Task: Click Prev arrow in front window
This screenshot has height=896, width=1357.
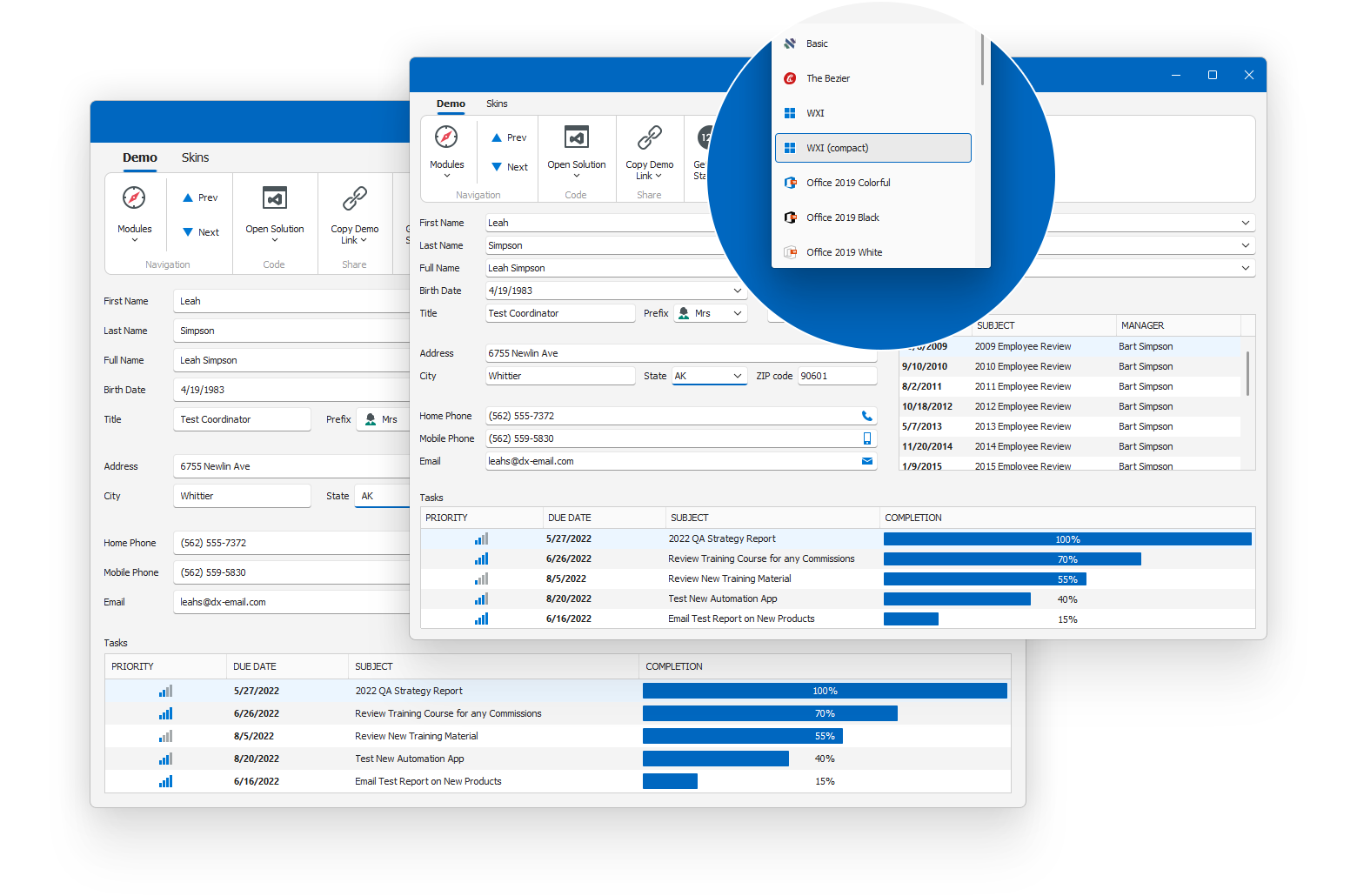Action: click(497, 137)
